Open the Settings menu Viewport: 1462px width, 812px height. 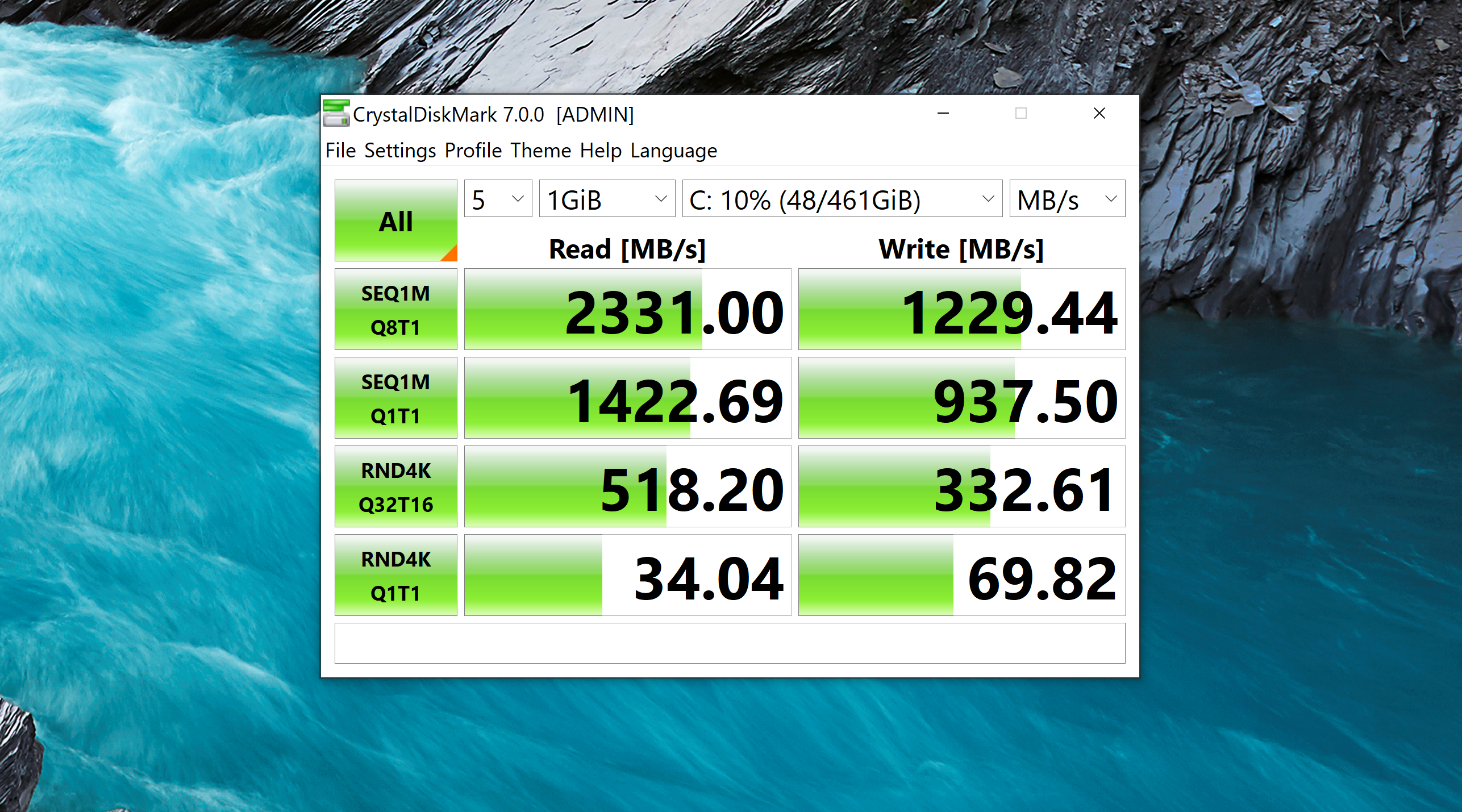coord(400,151)
